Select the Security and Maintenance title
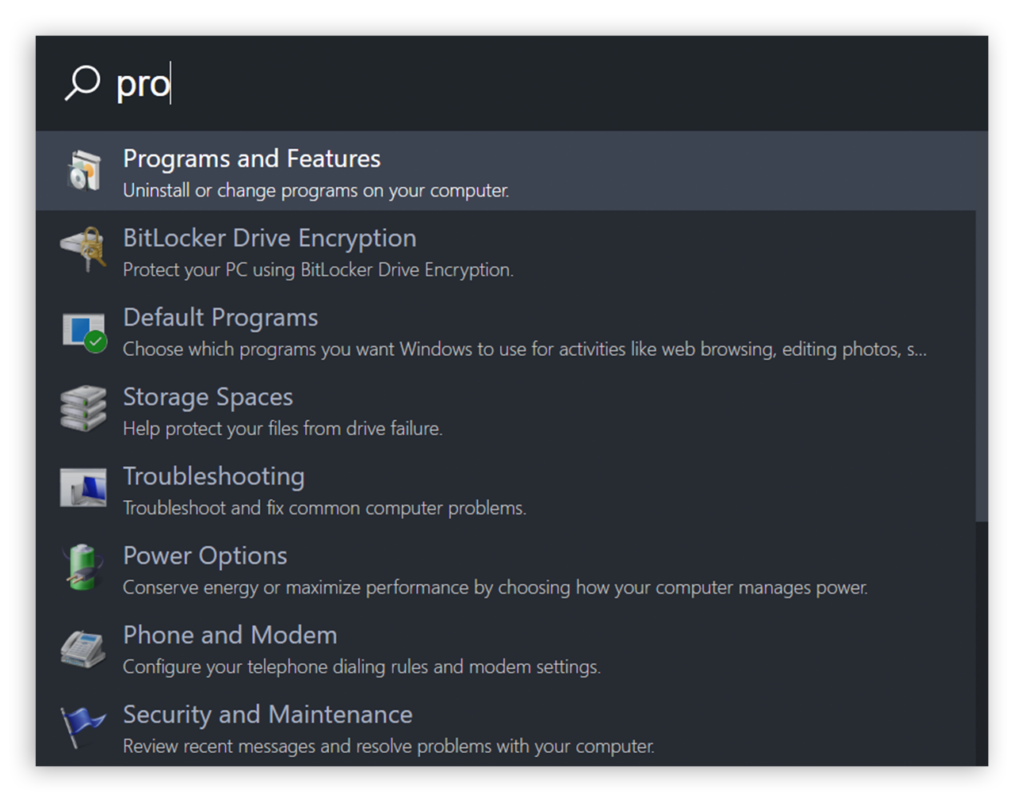This screenshot has width=1024, height=802. click(268, 715)
